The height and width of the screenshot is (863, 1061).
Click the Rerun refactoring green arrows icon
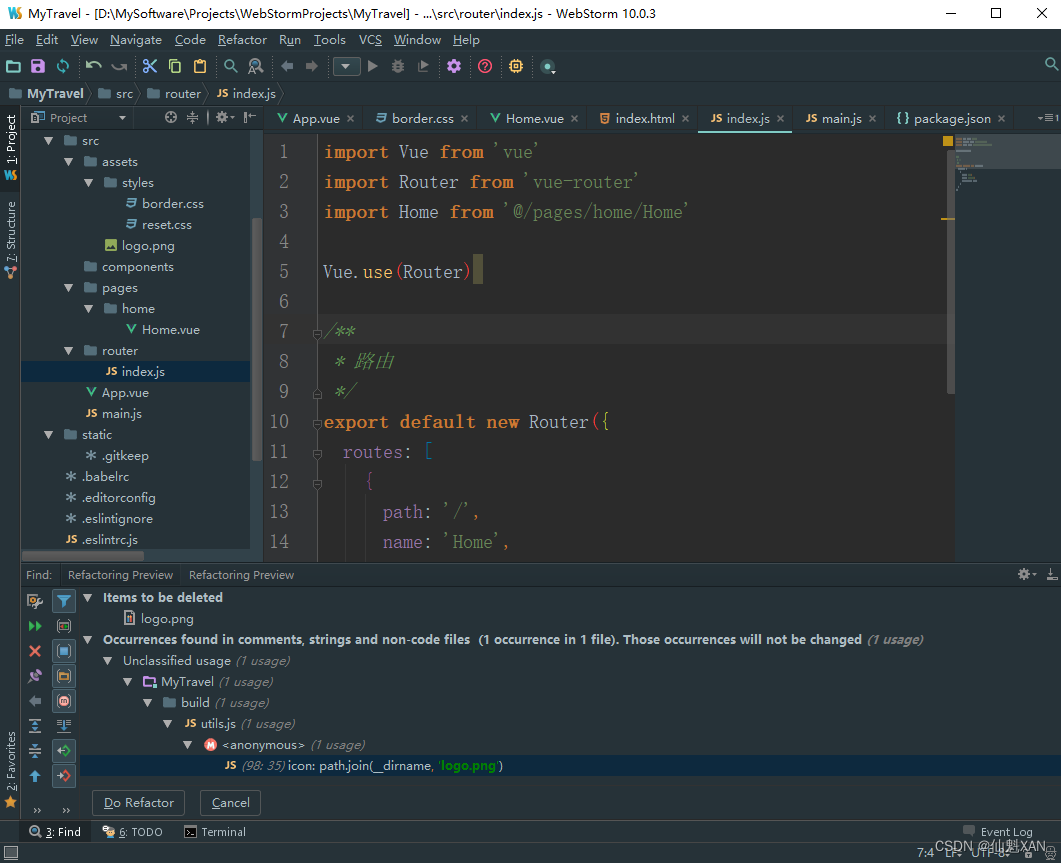[35, 626]
